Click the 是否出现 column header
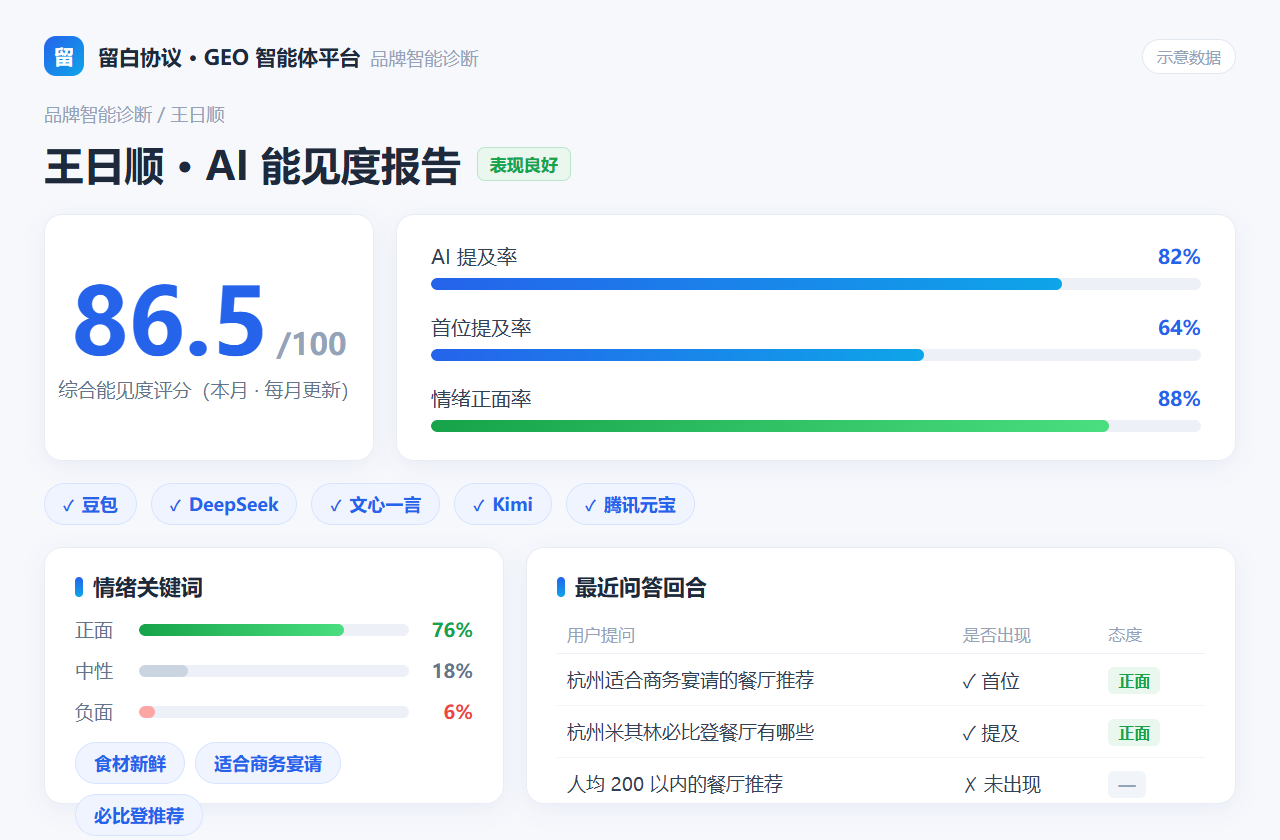1280x840 pixels. click(x=996, y=635)
